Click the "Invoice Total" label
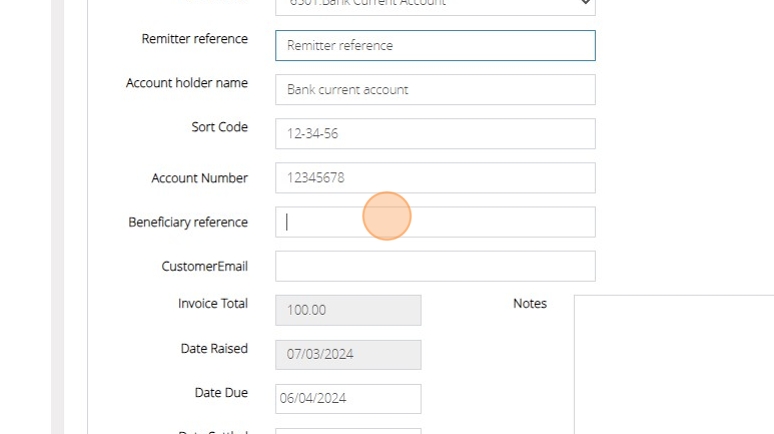This screenshot has width=774, height=434. 212,303
